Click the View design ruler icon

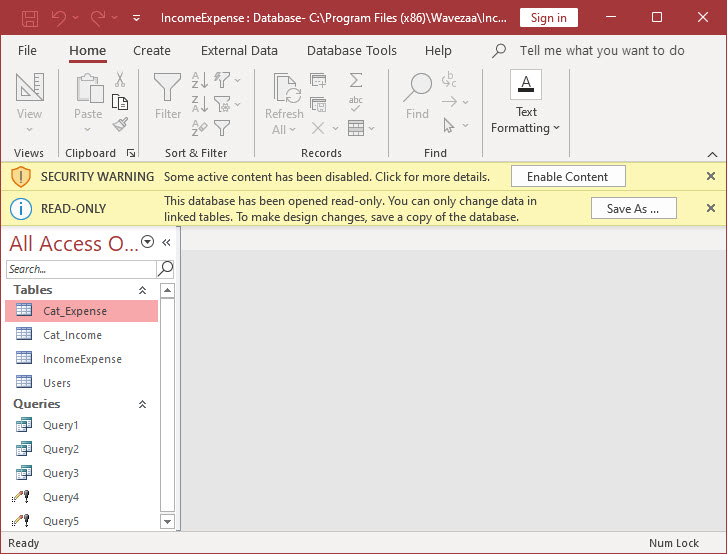[30, 87]
